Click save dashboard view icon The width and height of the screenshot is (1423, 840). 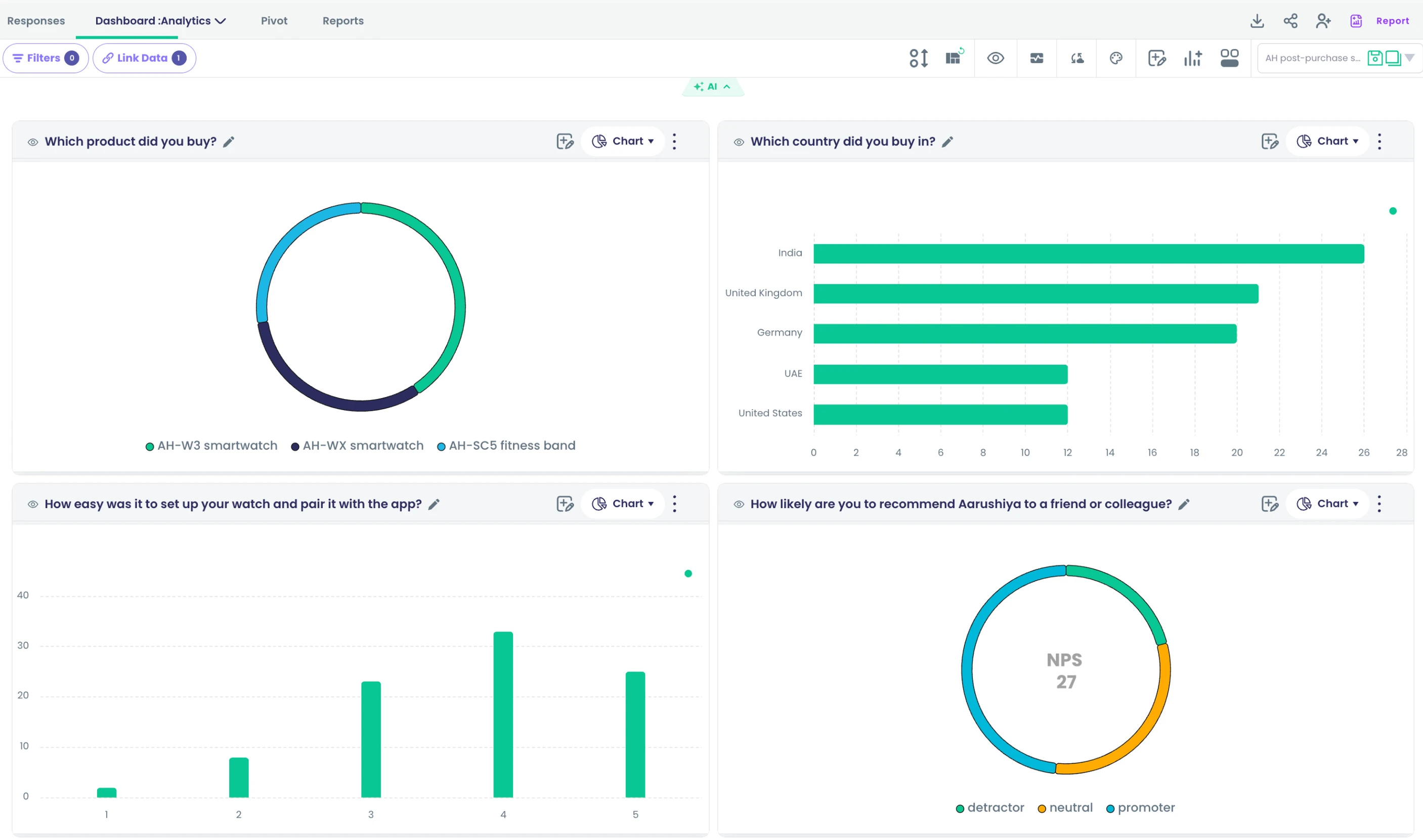(x=1374, y=58)
